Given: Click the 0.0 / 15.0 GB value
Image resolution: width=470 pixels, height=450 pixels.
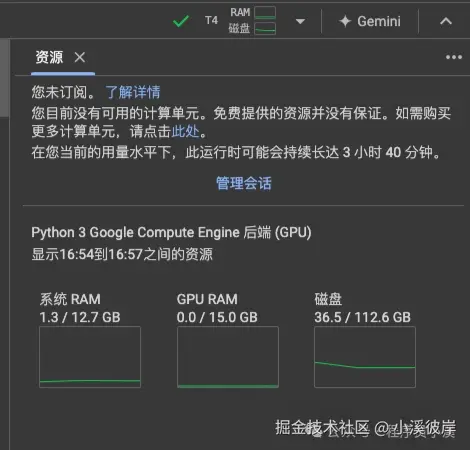Looking at the screenshot, I should coord(217,317).
